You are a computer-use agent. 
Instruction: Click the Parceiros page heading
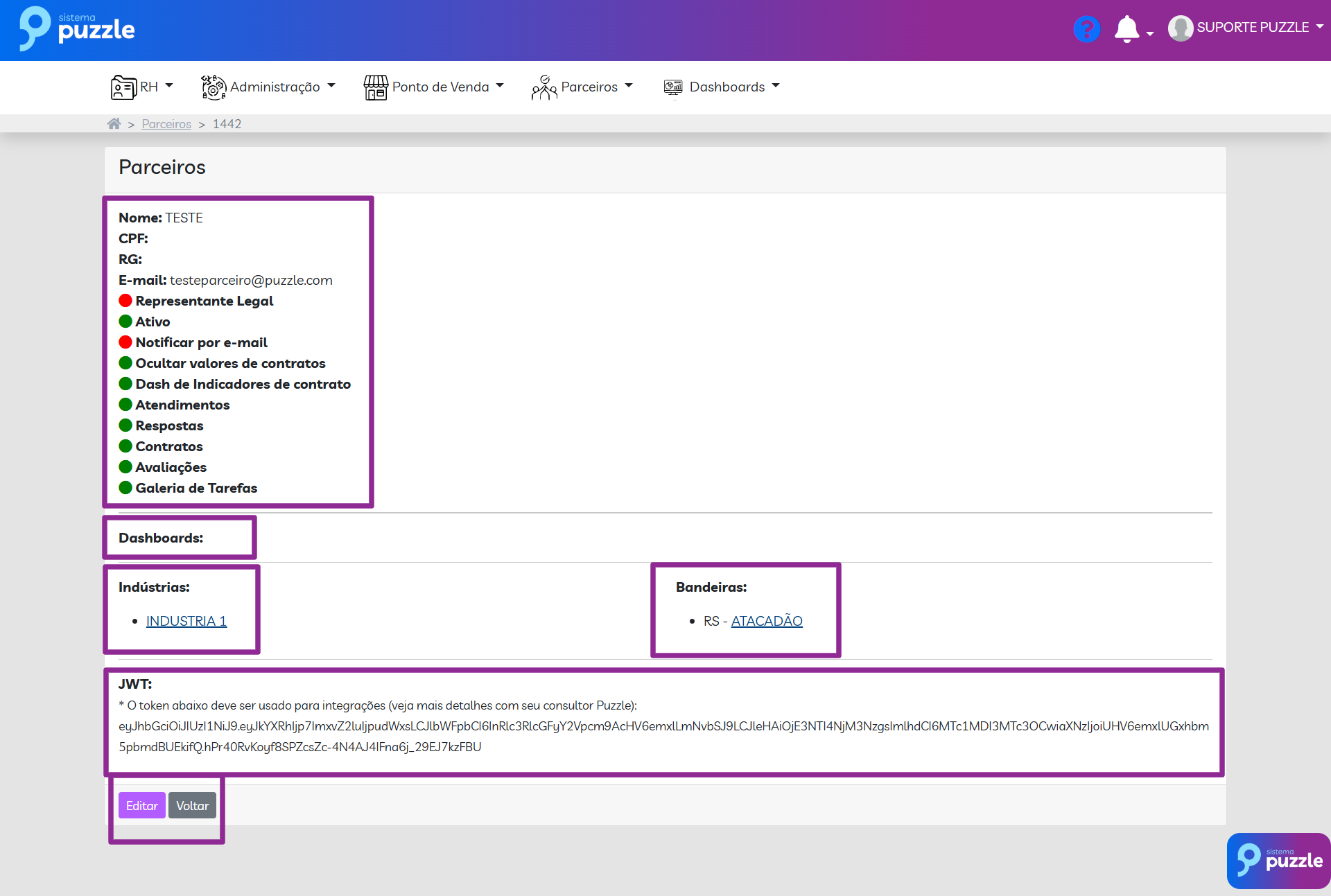tap(162, 167)
